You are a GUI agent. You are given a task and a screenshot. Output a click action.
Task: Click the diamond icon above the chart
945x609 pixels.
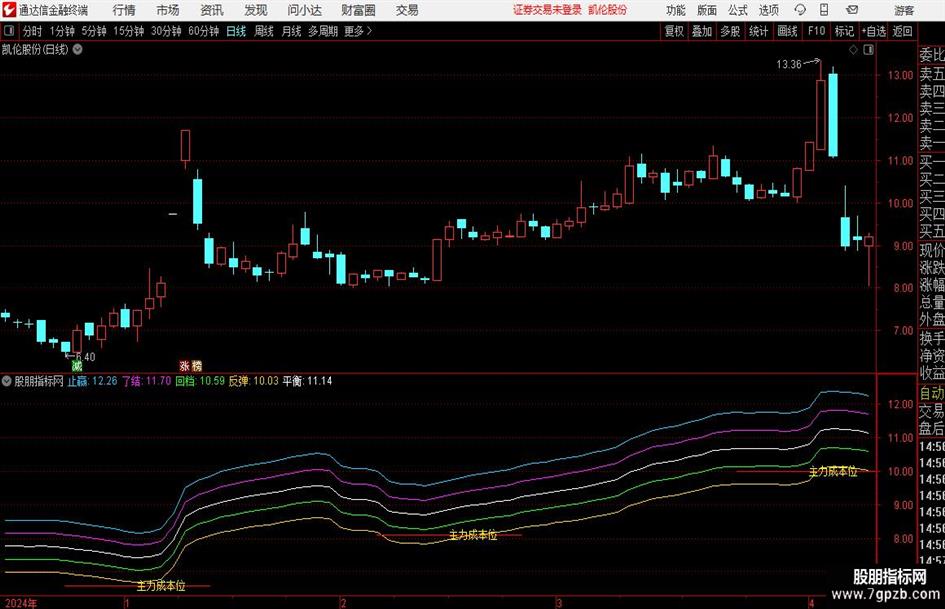(x=853, y=50)
